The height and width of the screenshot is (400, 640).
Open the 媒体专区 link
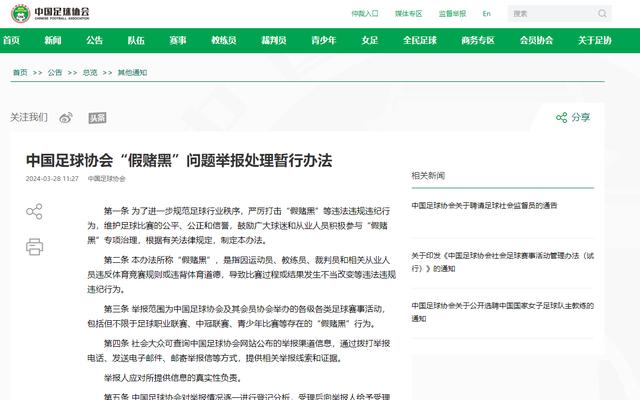point(408,14)
